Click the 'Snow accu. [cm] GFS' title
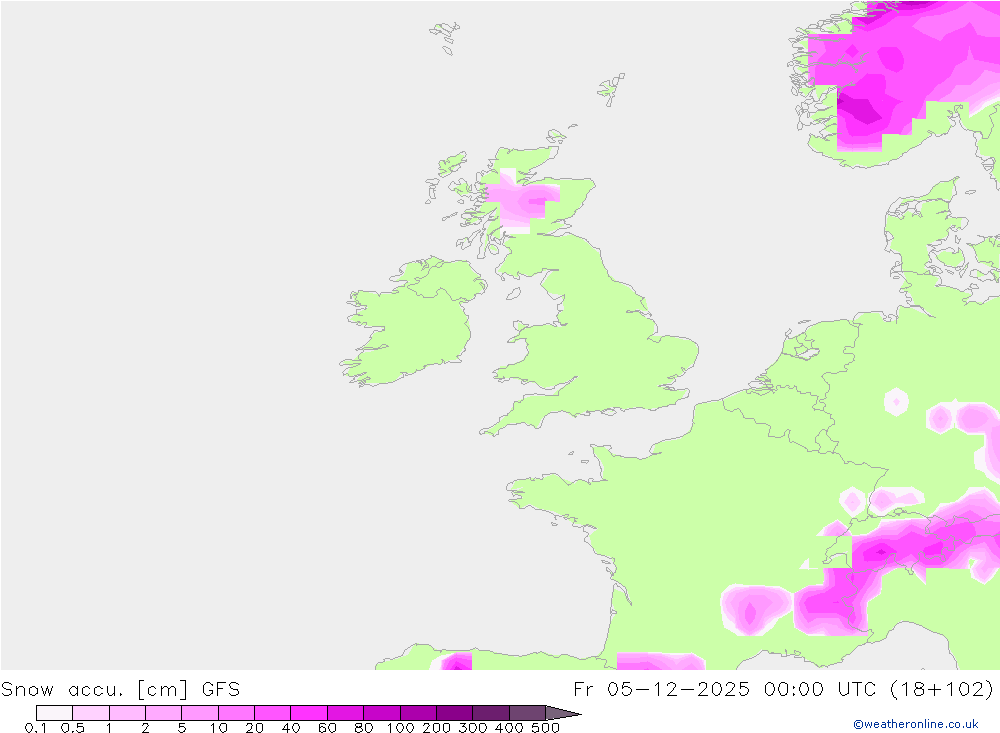This screenshot has height=733, width=1000. point(121,690)
